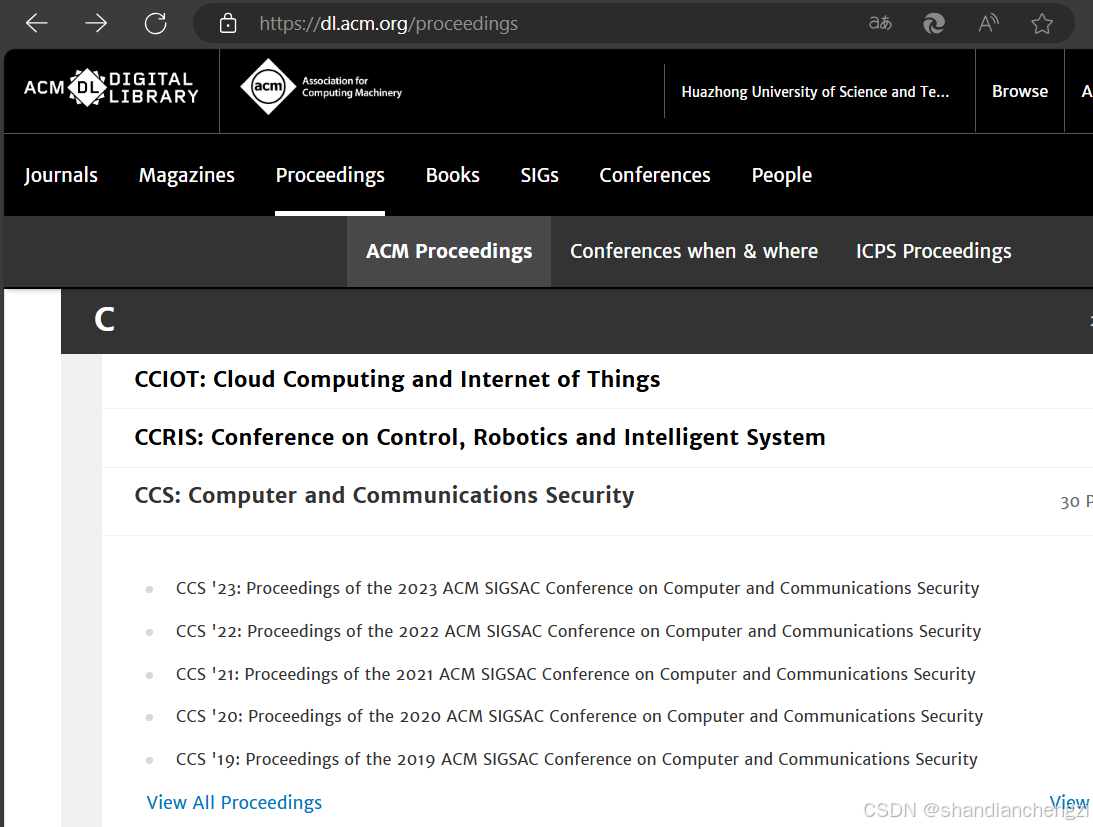View site info via the lock icon
This screenshot has height=827, width=1093.
click(228, 24)
